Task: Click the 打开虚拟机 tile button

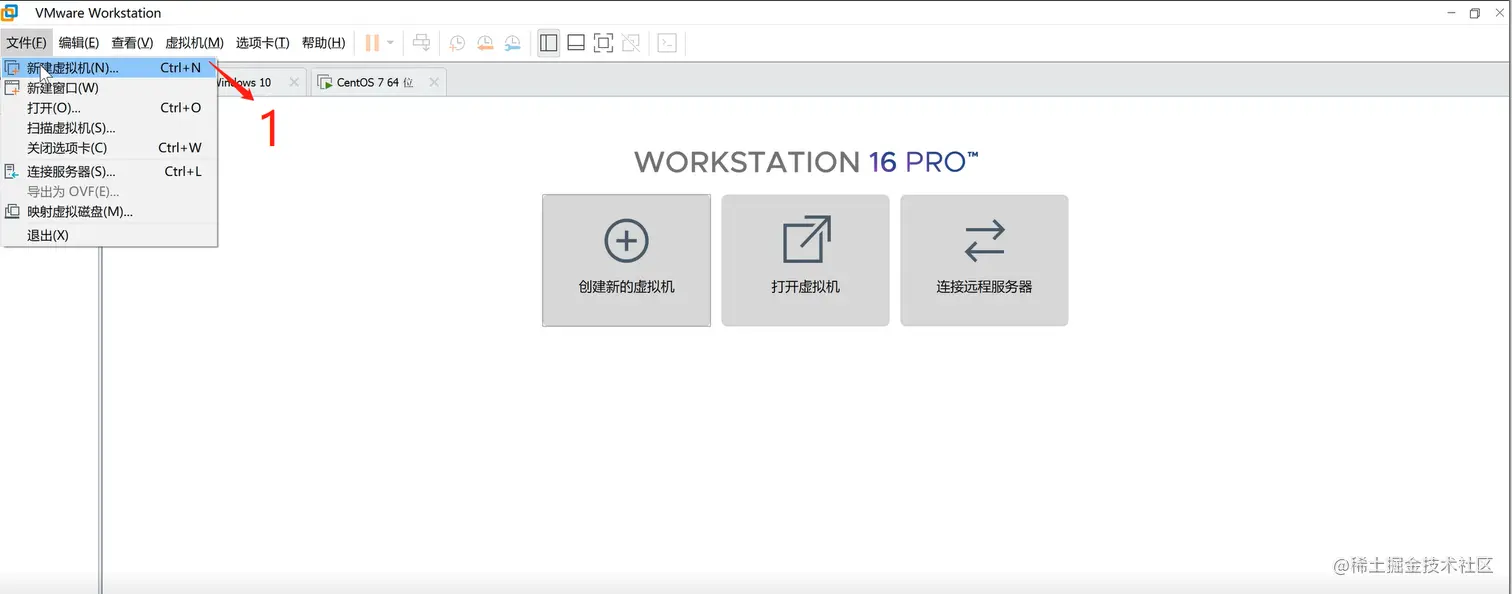Action: tap(805, 260)
